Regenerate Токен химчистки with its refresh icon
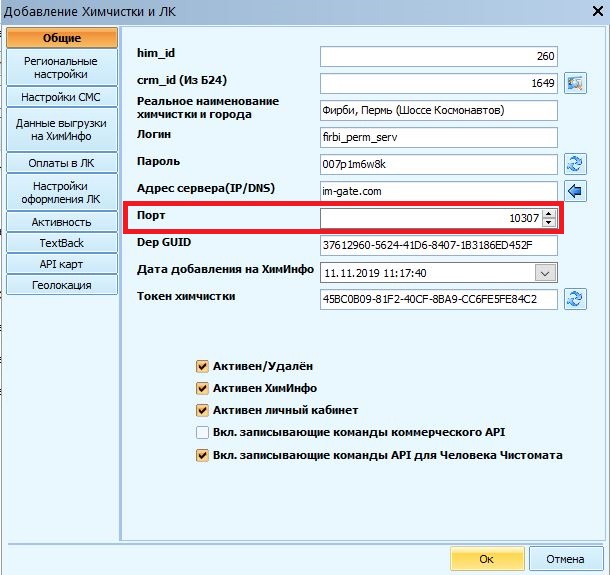The height and width of the screenshot is (575, 610). pyautogui.click(x=575, y=299)
